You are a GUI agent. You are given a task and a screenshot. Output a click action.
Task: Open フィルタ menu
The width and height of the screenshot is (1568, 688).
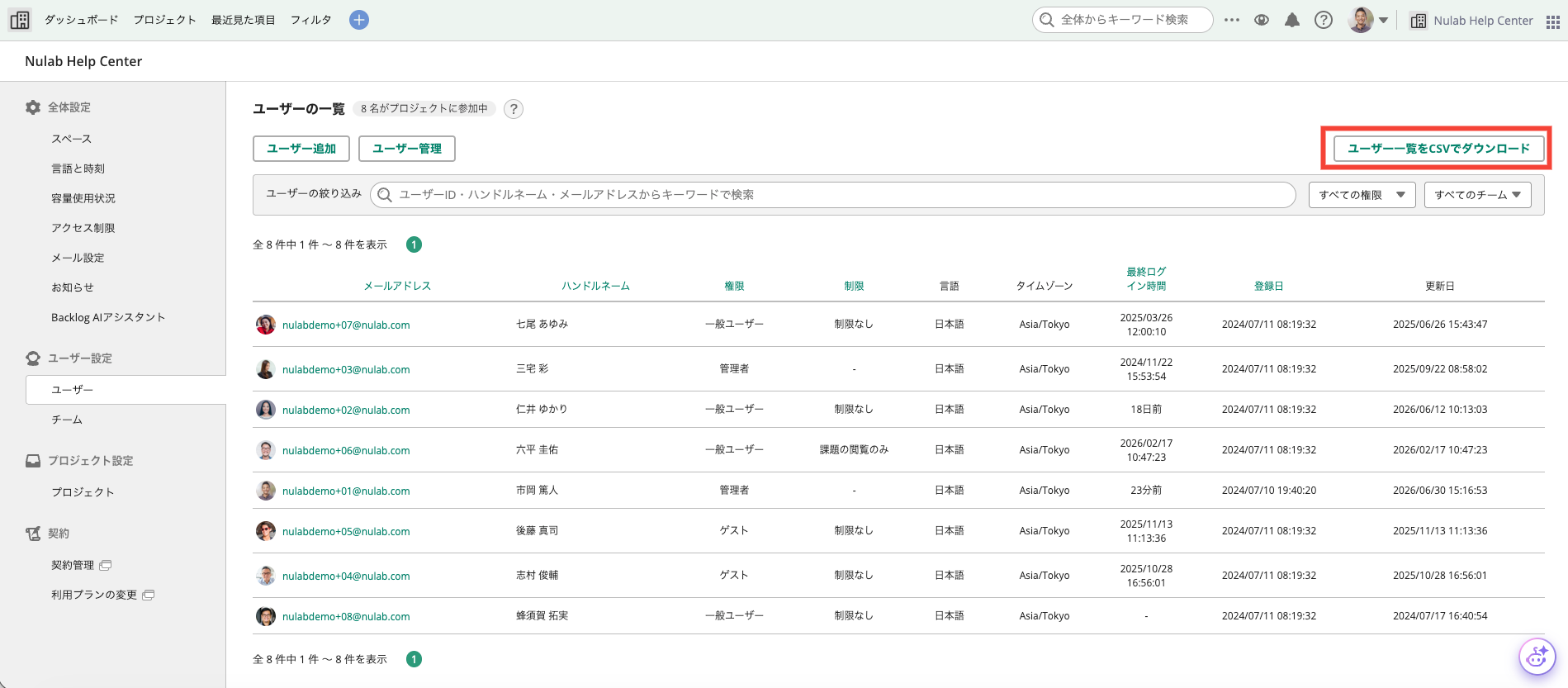pyautogui.click(x=310, y=20)
